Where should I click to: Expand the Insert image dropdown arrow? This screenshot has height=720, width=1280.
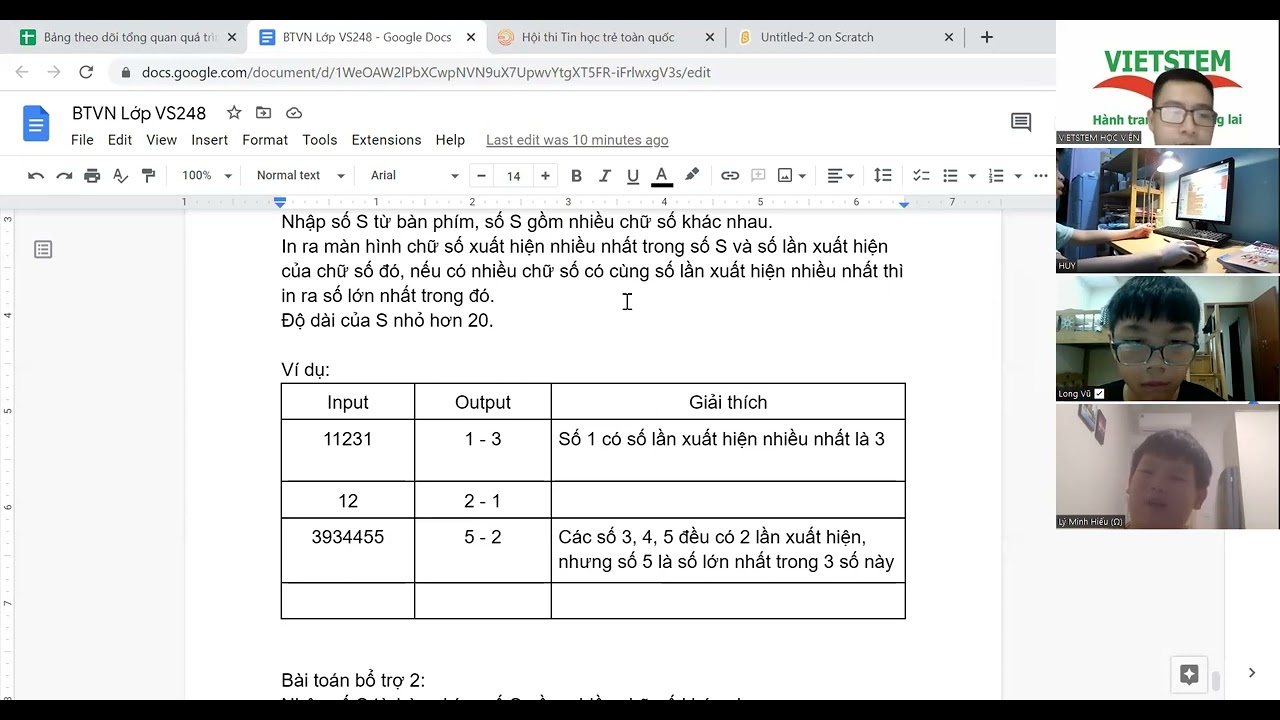pyautogui.click(x=802, y=176)
